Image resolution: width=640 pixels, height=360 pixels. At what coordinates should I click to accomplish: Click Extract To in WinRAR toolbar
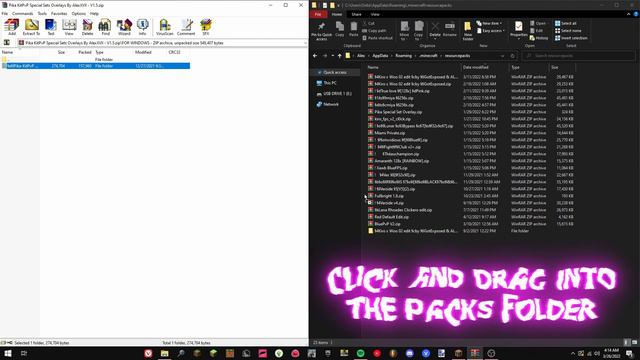pos(31,27)
